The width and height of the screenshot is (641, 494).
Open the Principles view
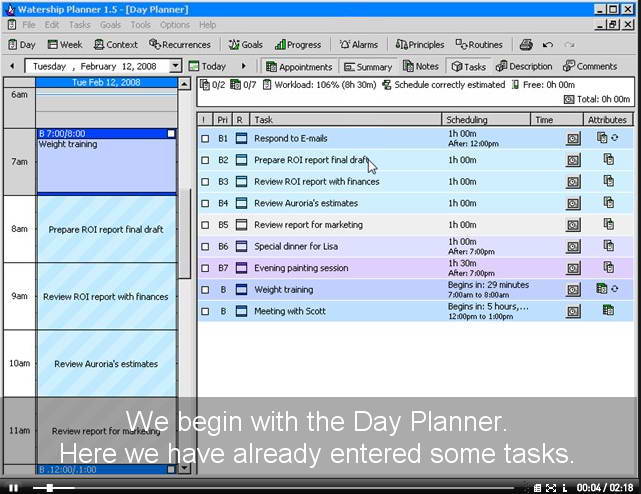click(420, 45)
